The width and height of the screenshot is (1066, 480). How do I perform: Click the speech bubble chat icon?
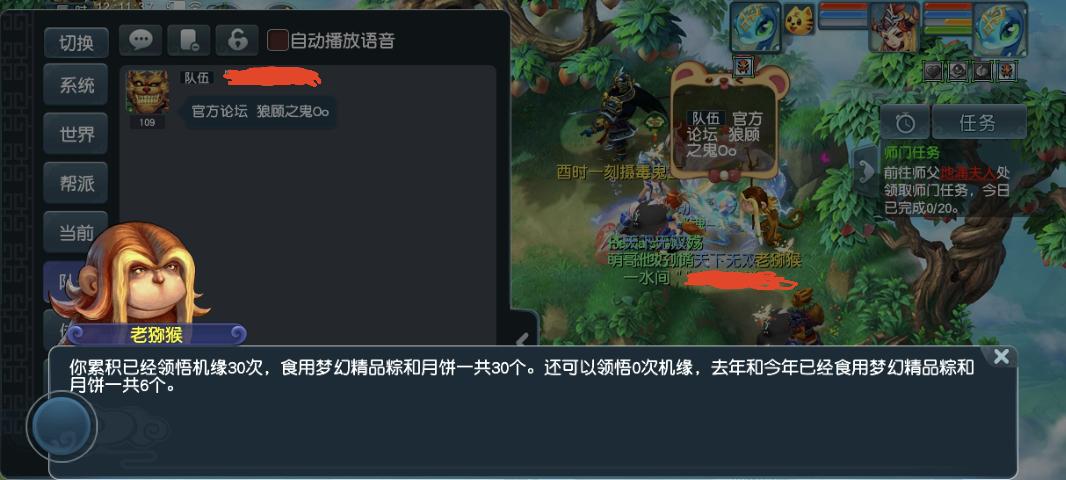click(x=141, y=41)
